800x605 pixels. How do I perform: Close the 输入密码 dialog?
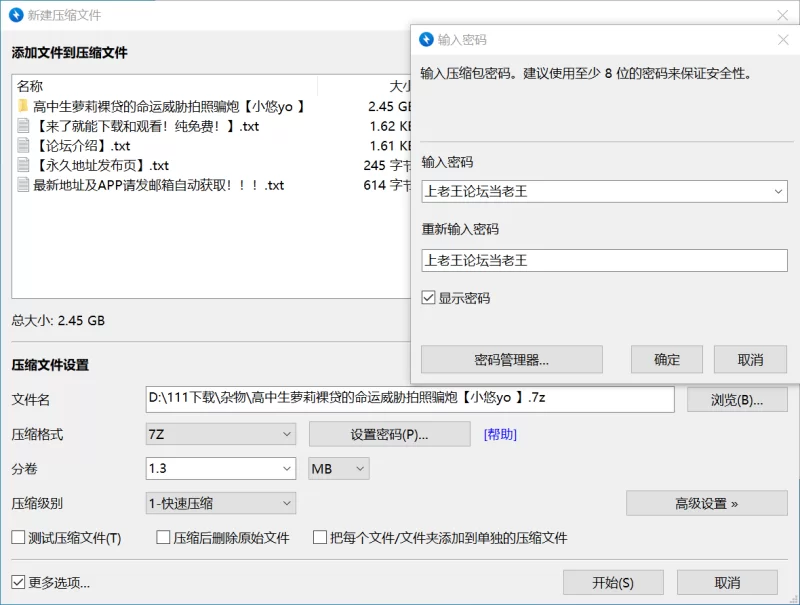tap(783, 39)
